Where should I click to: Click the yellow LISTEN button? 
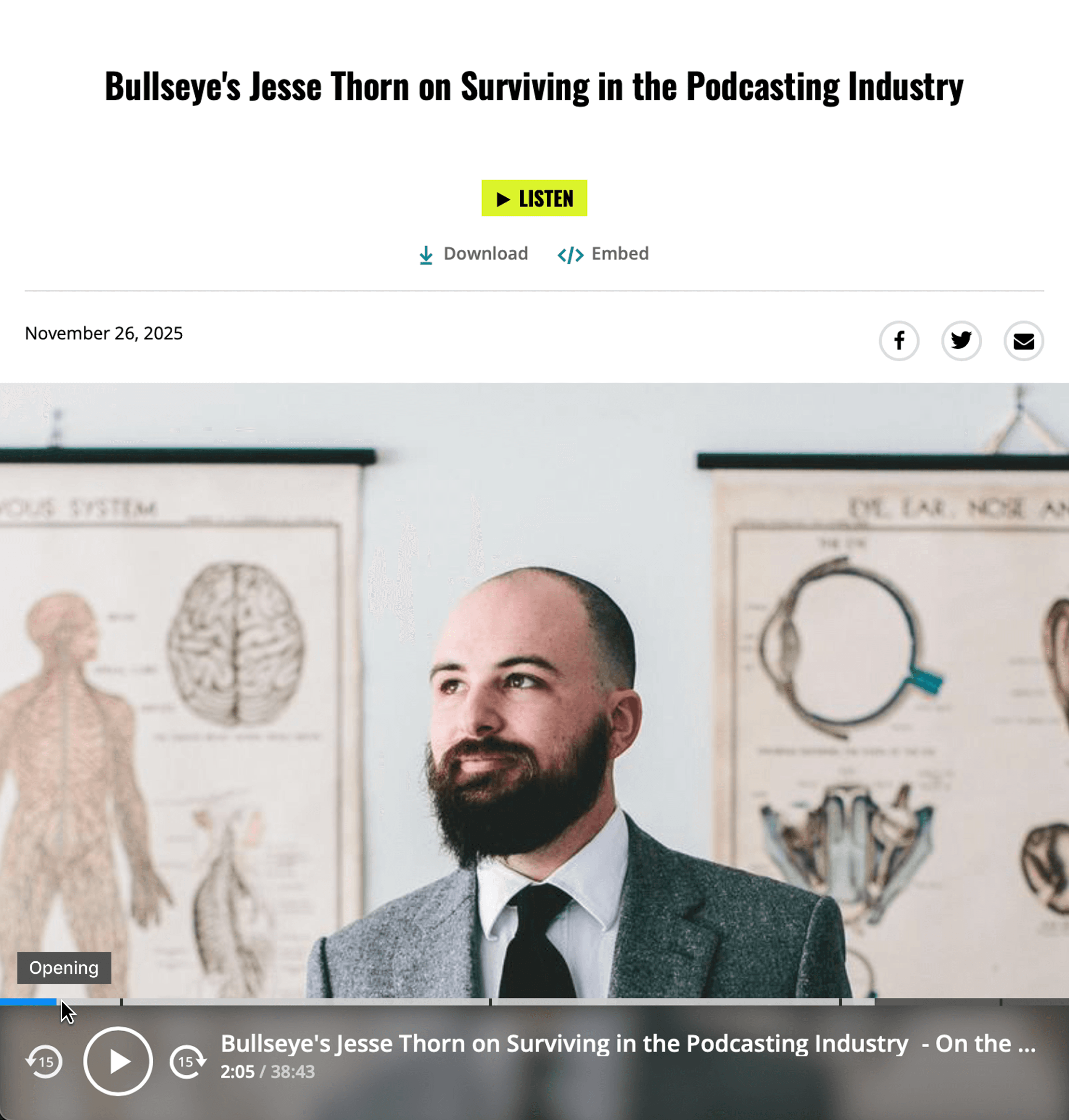point(534,198)
